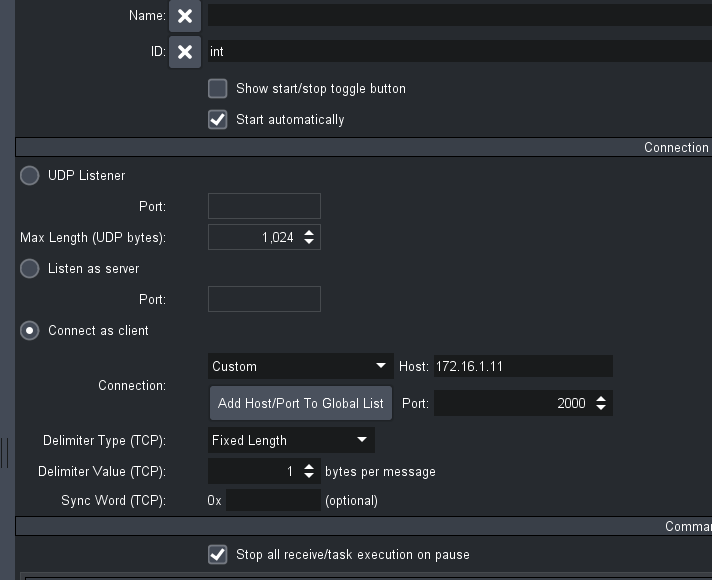
Task: Click the Sync Word hex input field
Action: tap(273, 500)
